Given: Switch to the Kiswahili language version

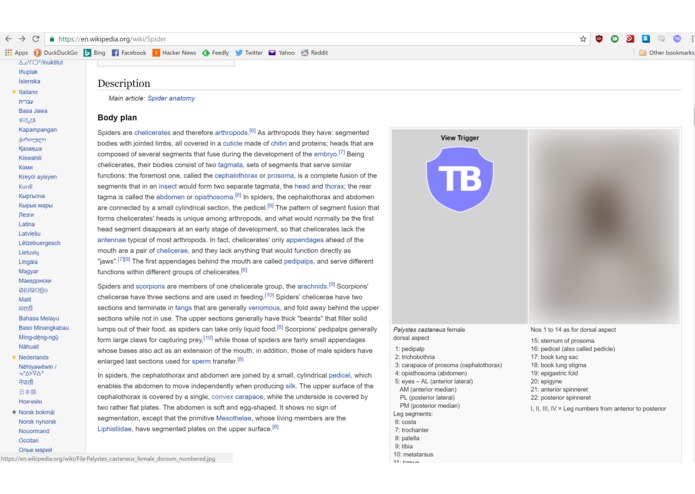Looking at the screenshot, I should (30, 158).
